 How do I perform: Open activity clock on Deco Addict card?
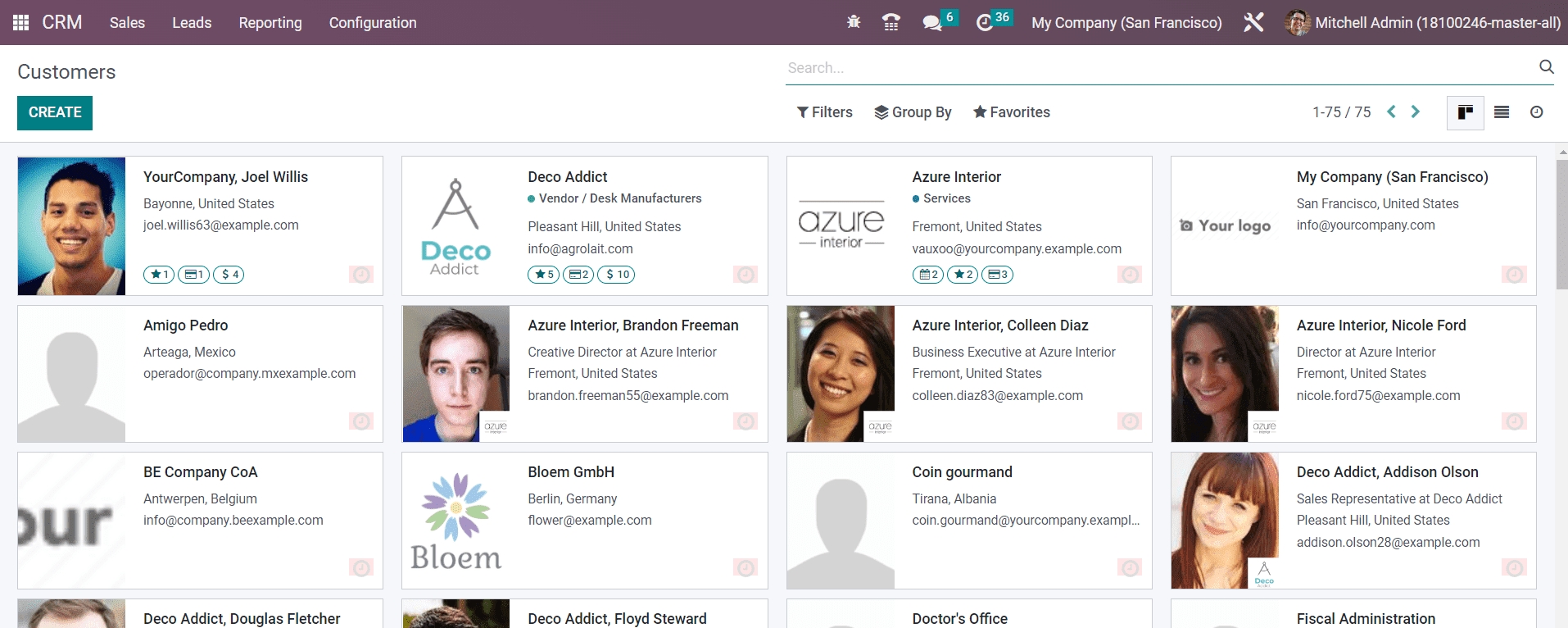(x=745, y=275)
